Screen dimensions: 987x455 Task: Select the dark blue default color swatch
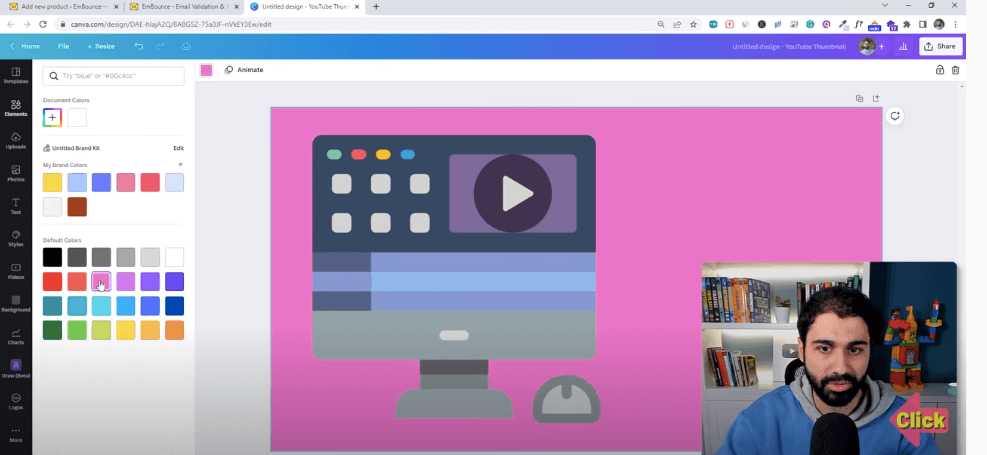pos(174,306)
